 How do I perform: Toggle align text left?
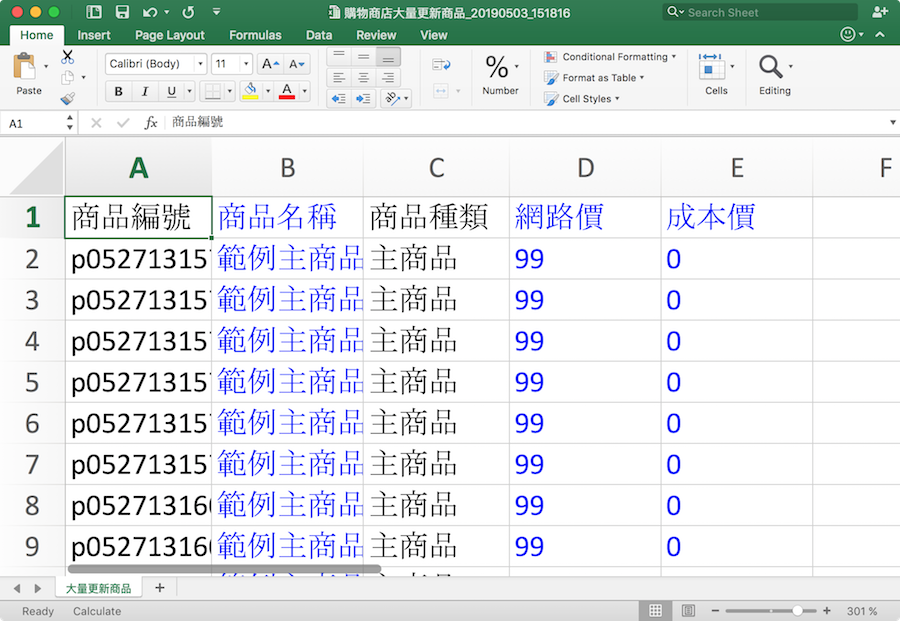pyautogui.click(x=339, y=77)
